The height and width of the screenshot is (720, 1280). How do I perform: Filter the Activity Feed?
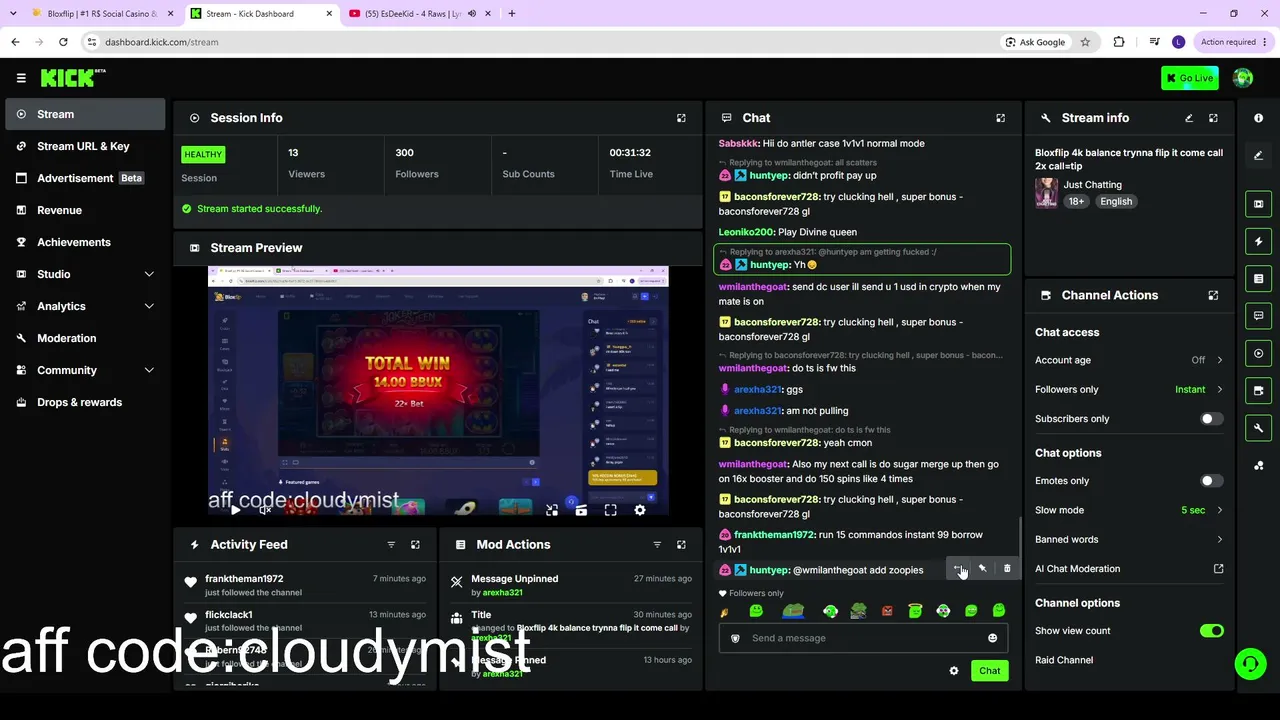391,545
